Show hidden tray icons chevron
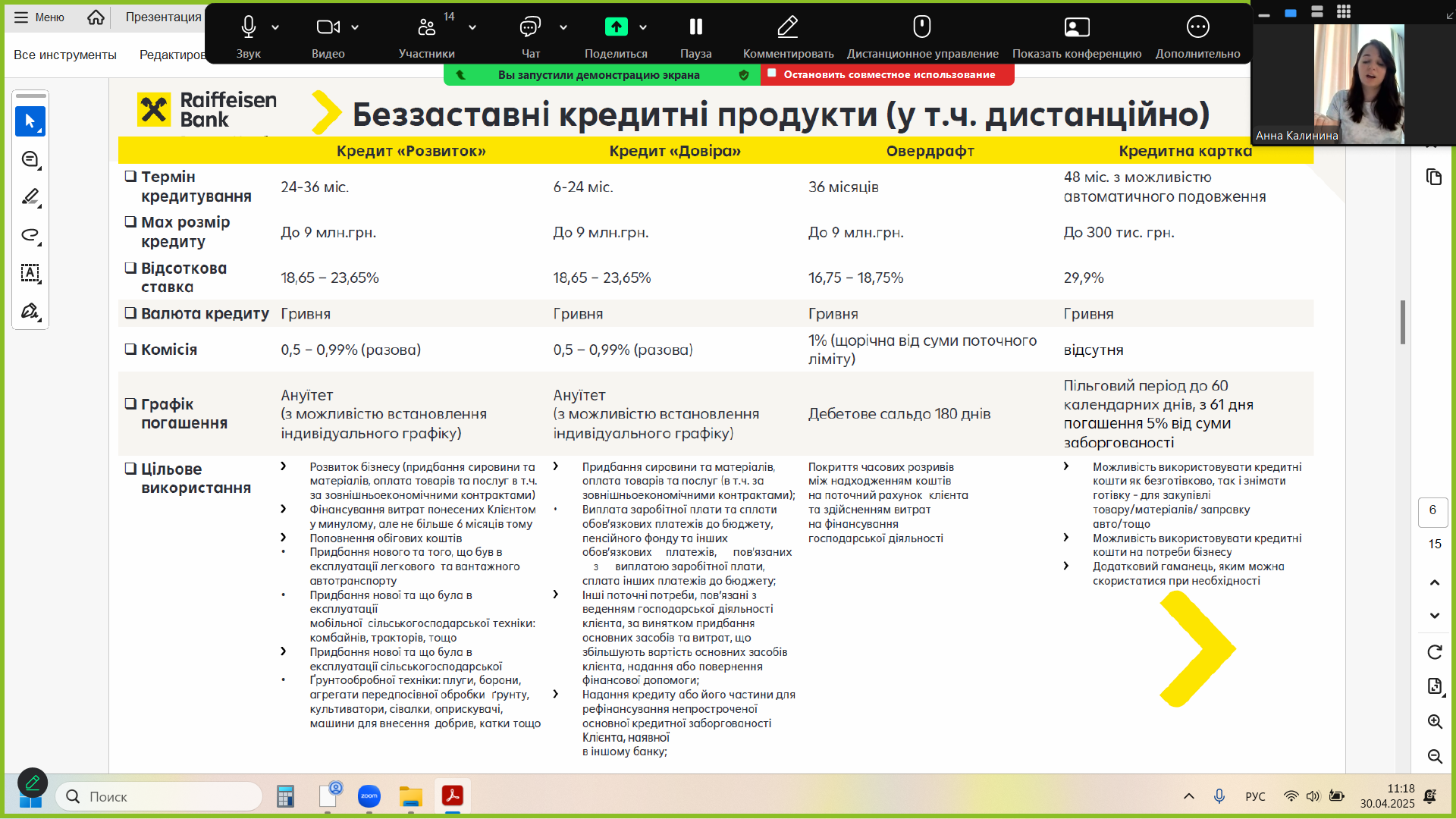Viewport: 1456px width, 819px height. (1189, 796)
